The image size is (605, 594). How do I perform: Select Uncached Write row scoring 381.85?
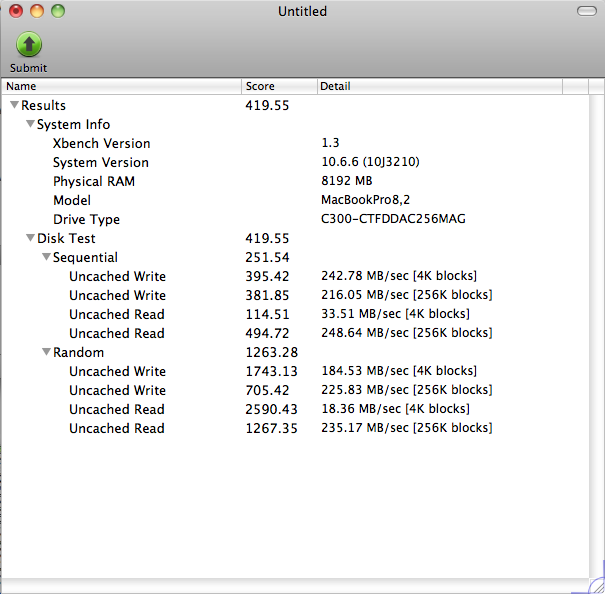point(296,295)
